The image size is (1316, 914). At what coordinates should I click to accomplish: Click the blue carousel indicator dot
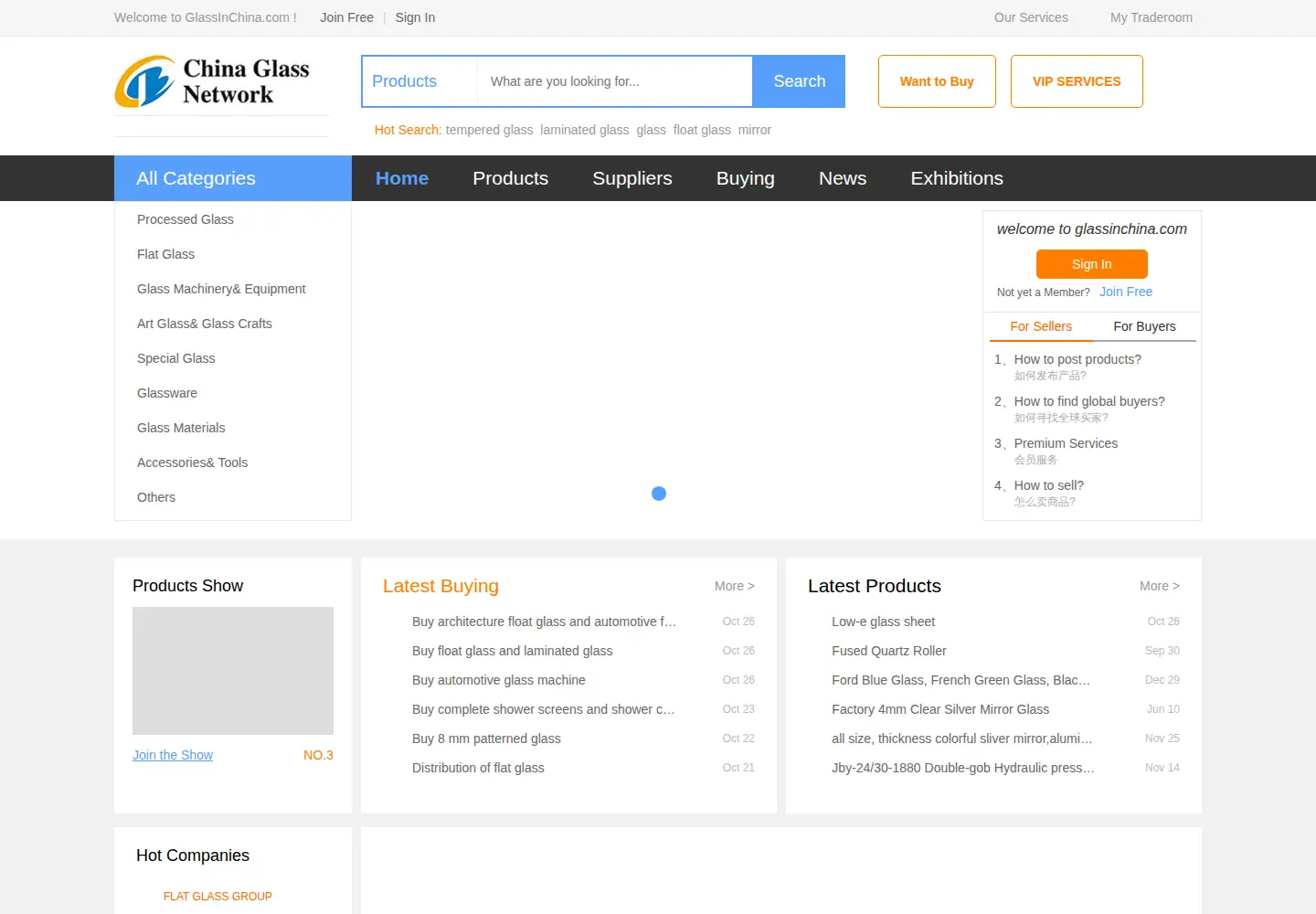point(659,494)
